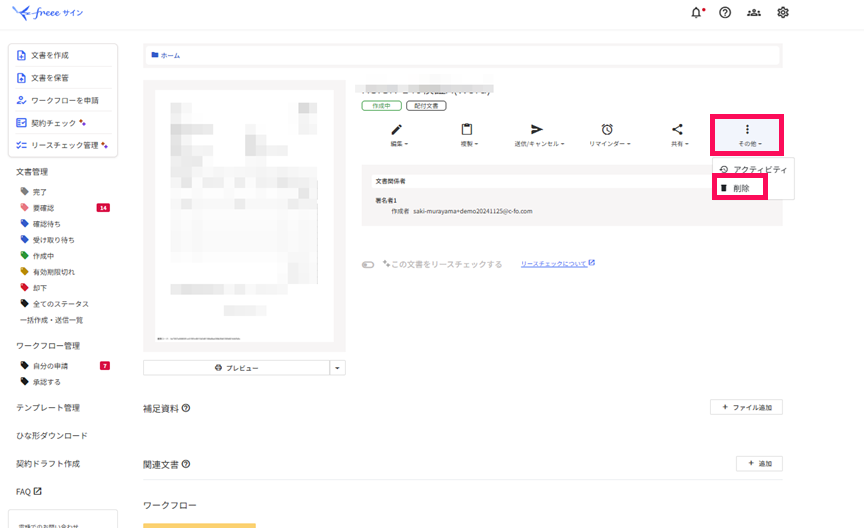This screenshot has width=864, height=528.
Task: Toggle この文書をリースチェックする switch
Action: (x=368, y=265)
